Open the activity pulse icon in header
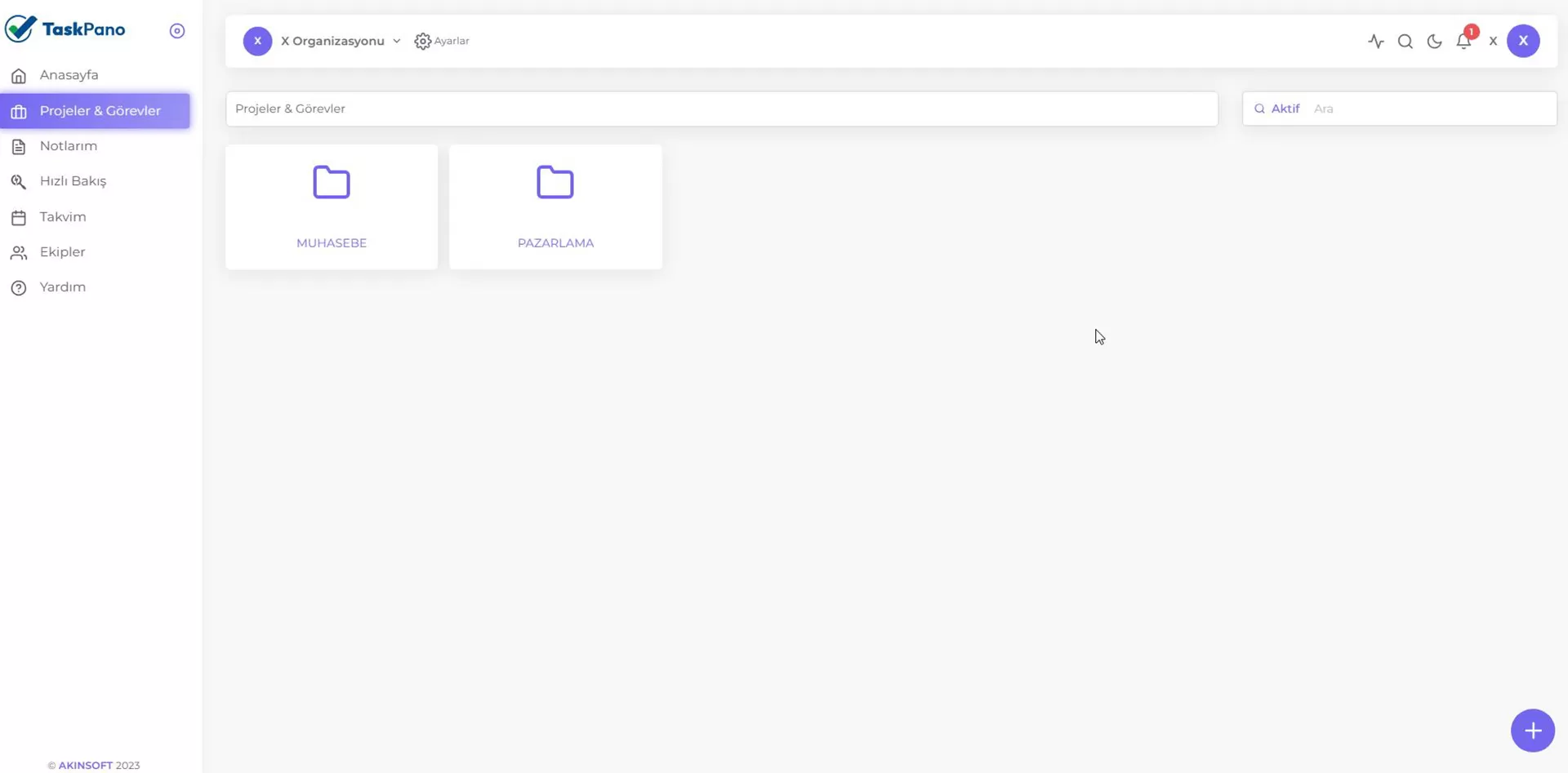The width and height of the screenshot is (1568, 773). tap(1376, 41)
